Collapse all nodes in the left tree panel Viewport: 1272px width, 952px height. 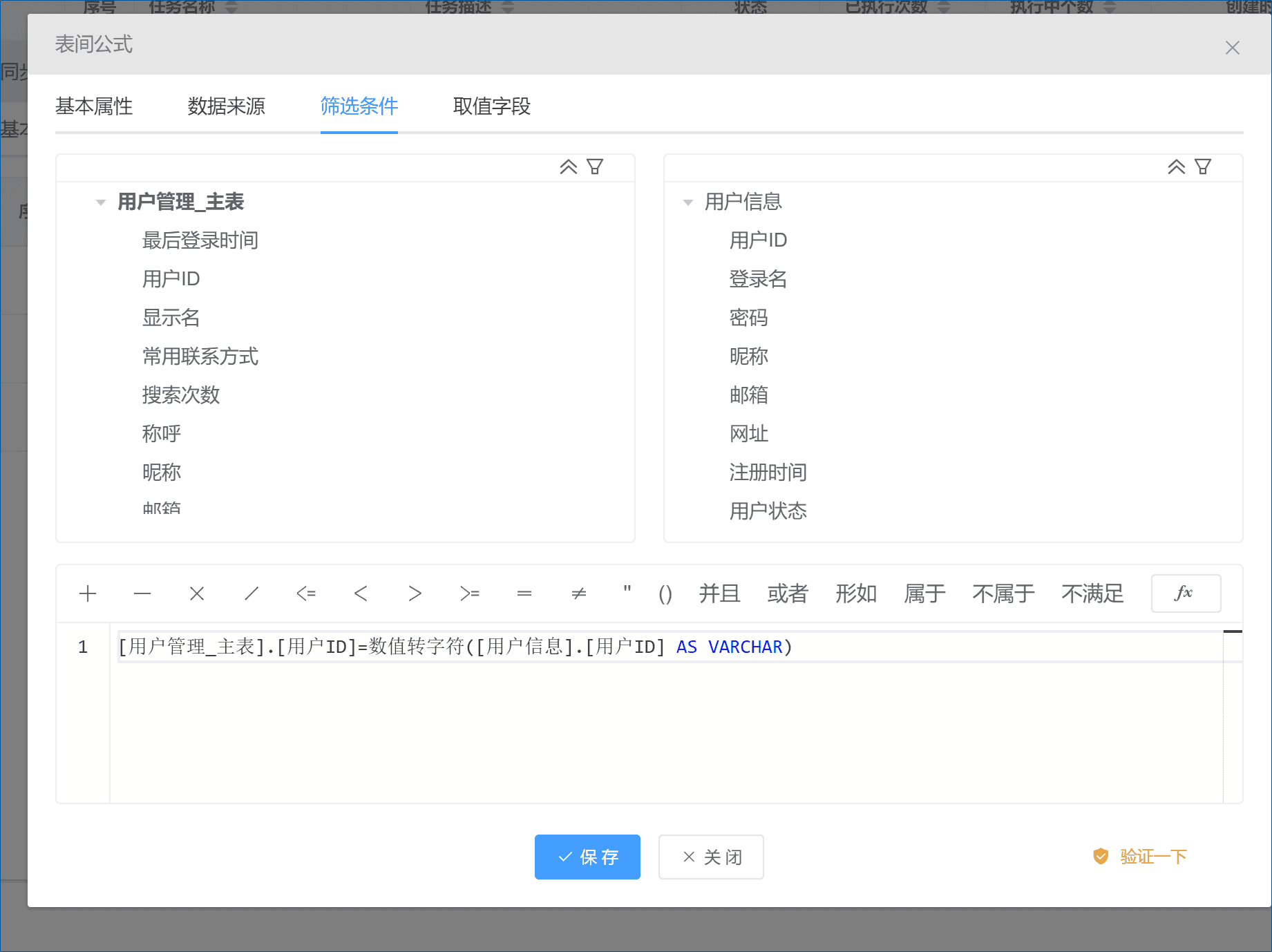(568, 167)
